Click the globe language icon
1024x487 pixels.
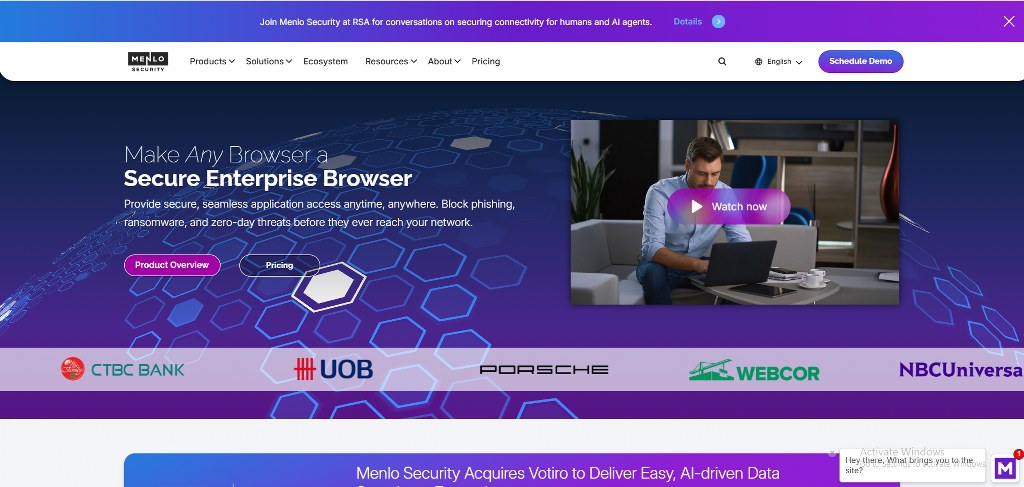coord(758,62)
